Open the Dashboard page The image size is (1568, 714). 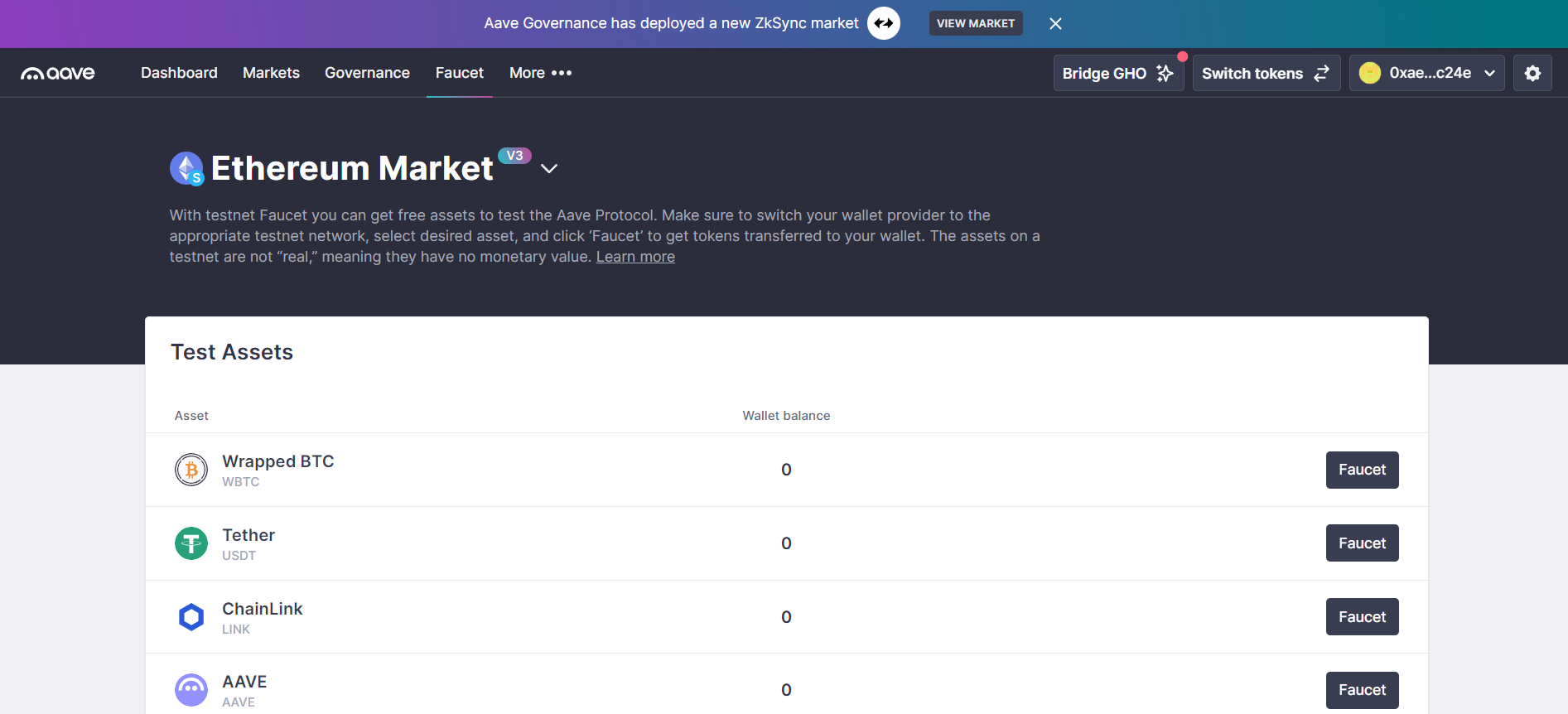coord(179,73)
